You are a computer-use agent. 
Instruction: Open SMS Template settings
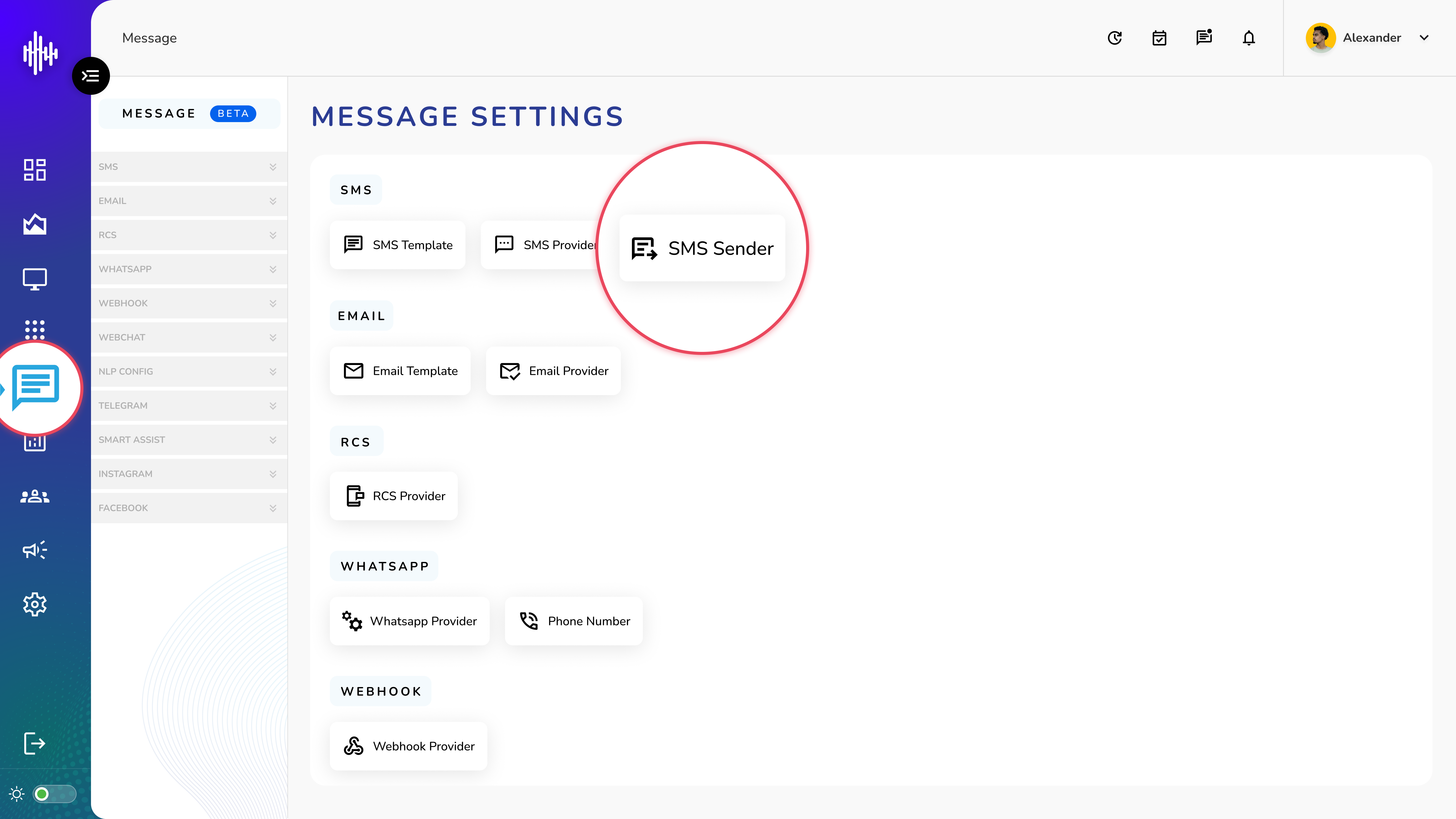pyautogui.click(x=397, y=245)
